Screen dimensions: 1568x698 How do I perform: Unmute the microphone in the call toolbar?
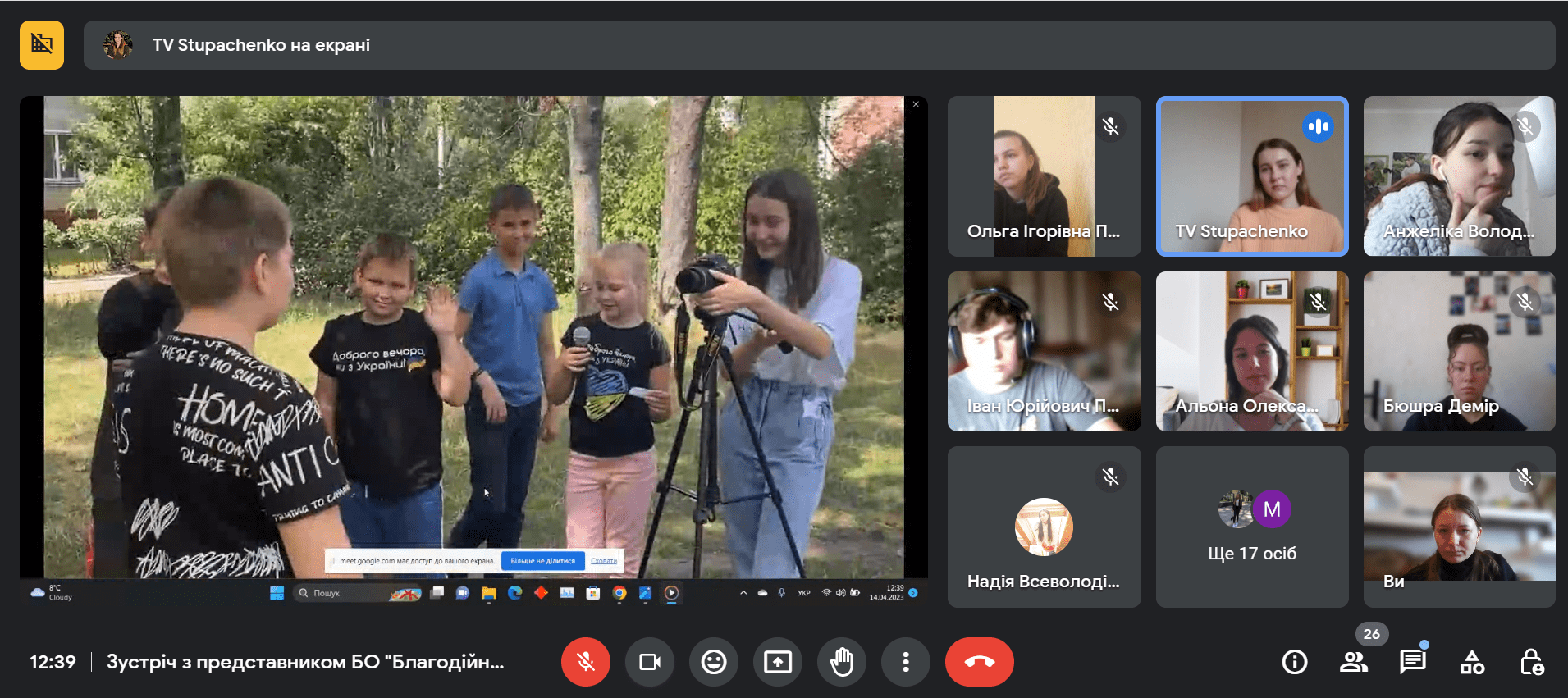point(585,662)
